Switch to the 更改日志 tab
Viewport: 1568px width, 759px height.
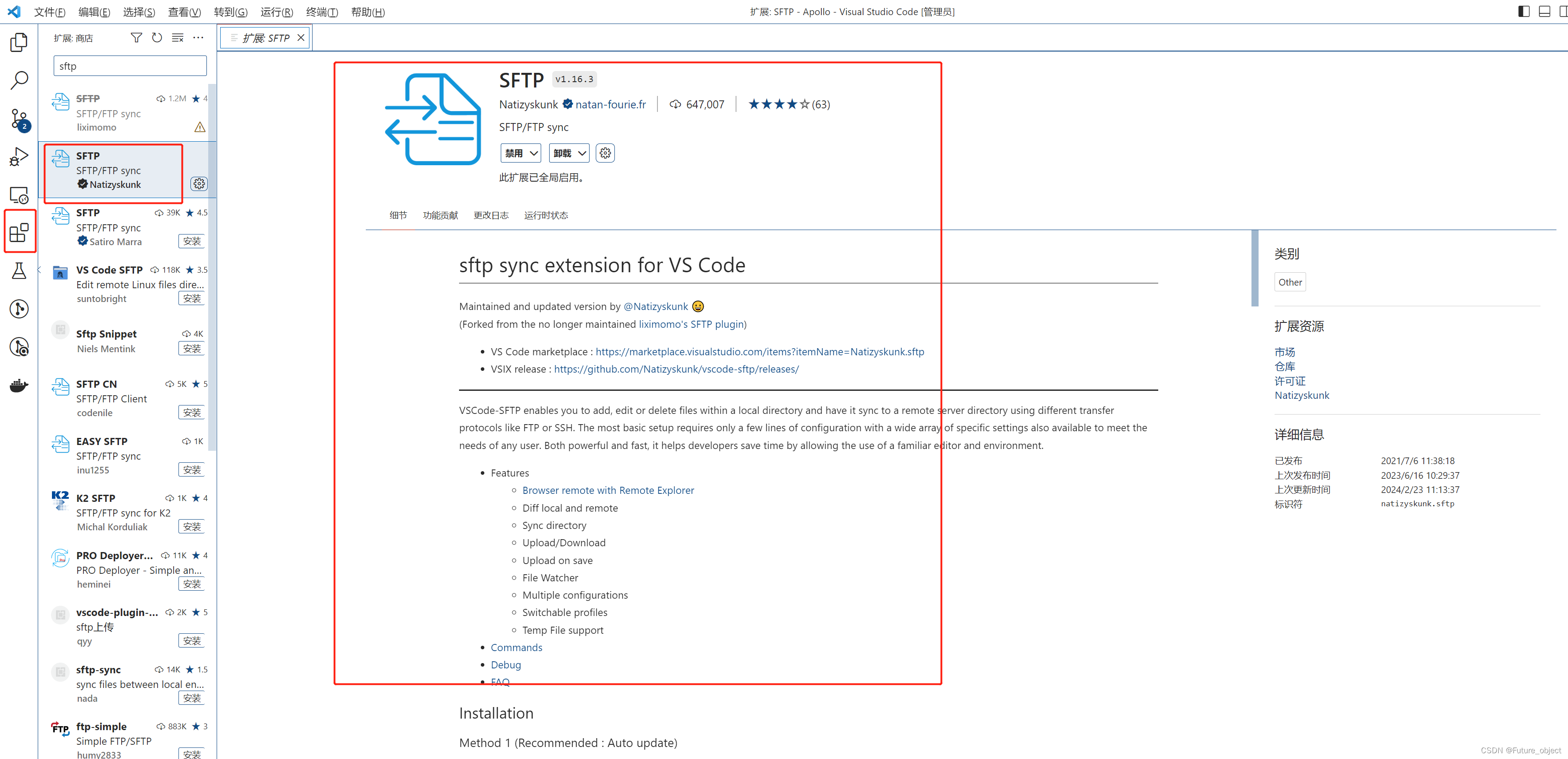[491, 215]
